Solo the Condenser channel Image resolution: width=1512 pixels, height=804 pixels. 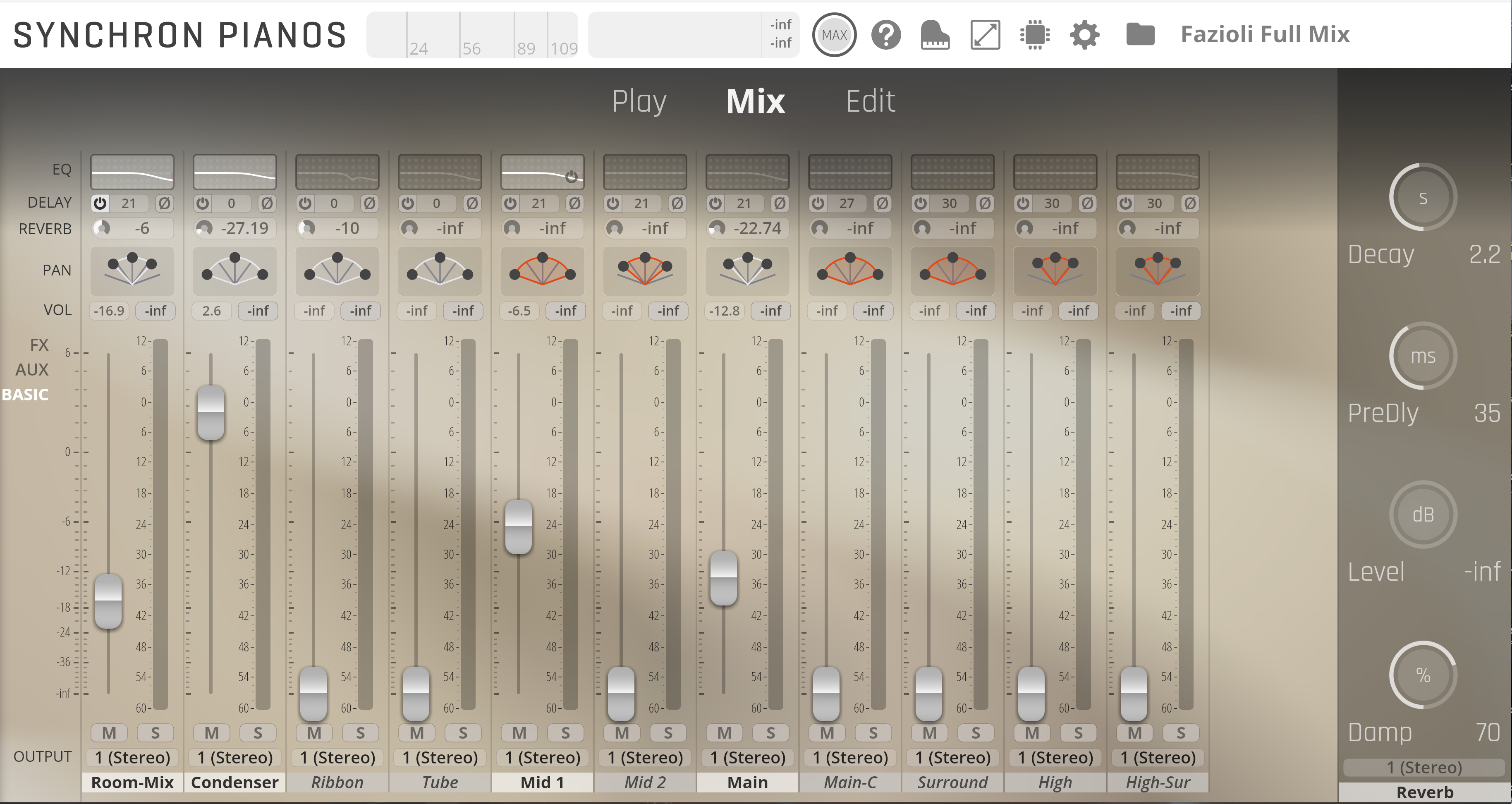point(258,733)
